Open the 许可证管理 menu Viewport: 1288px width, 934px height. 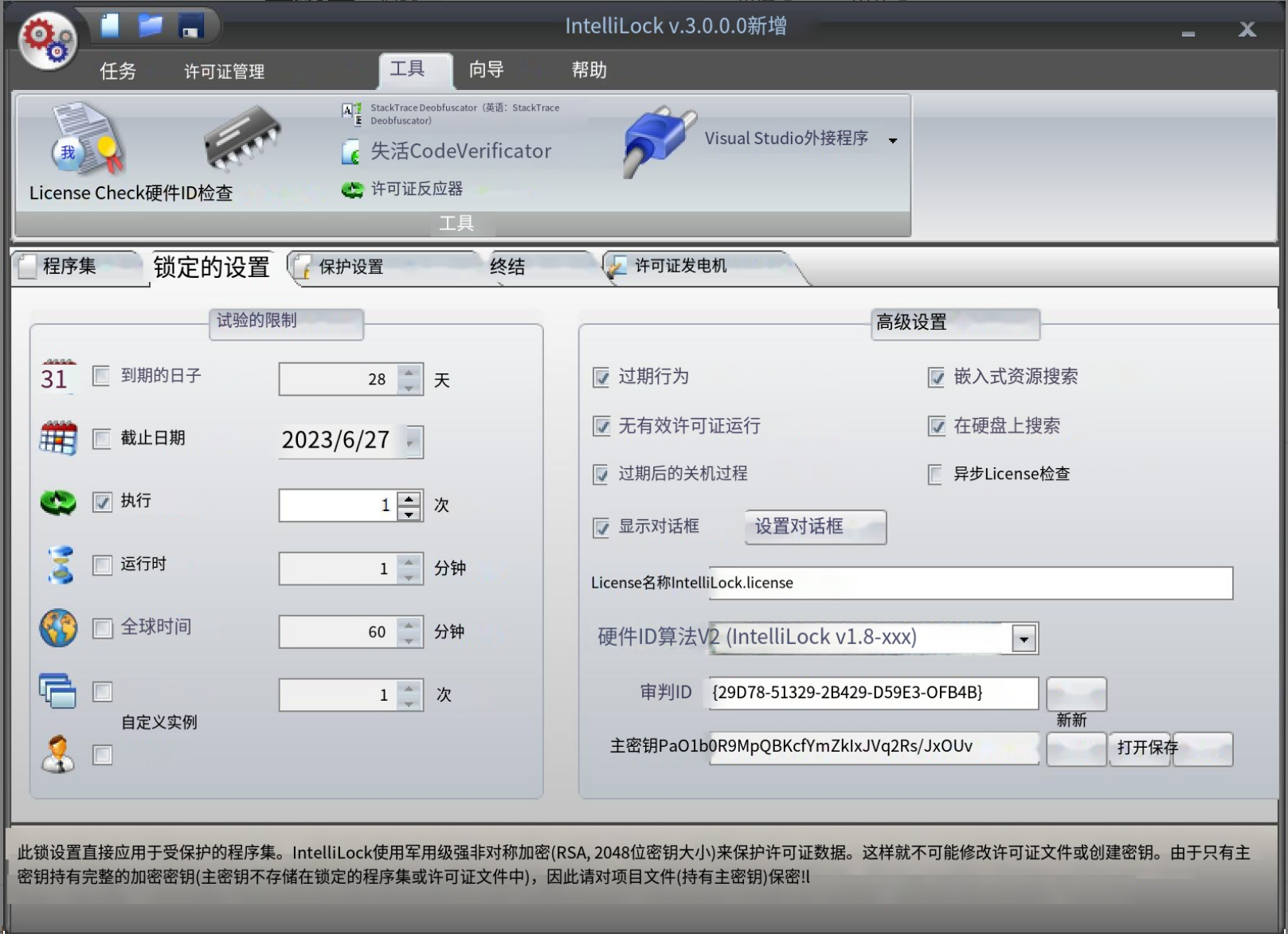(224, 71)
